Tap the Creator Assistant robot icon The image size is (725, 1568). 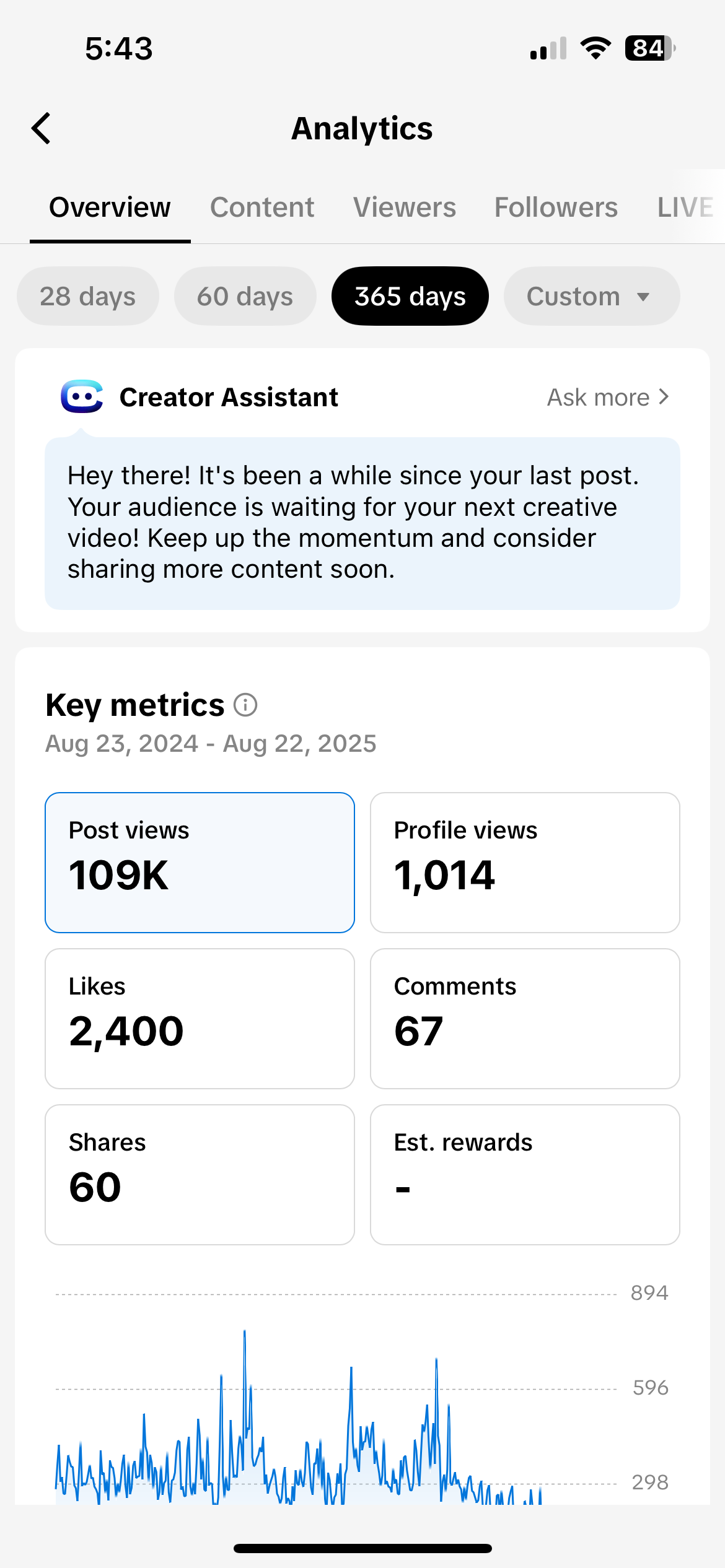(x=82, y=396)
